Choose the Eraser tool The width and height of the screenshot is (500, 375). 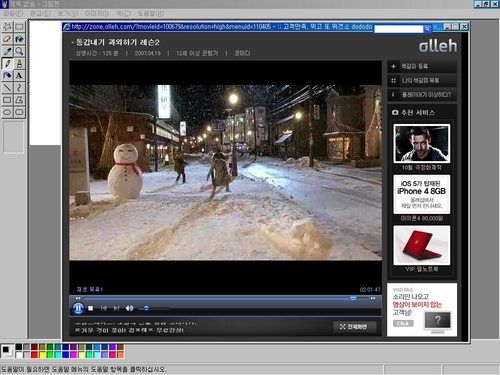pyautogui.click(x=7, y=39)
